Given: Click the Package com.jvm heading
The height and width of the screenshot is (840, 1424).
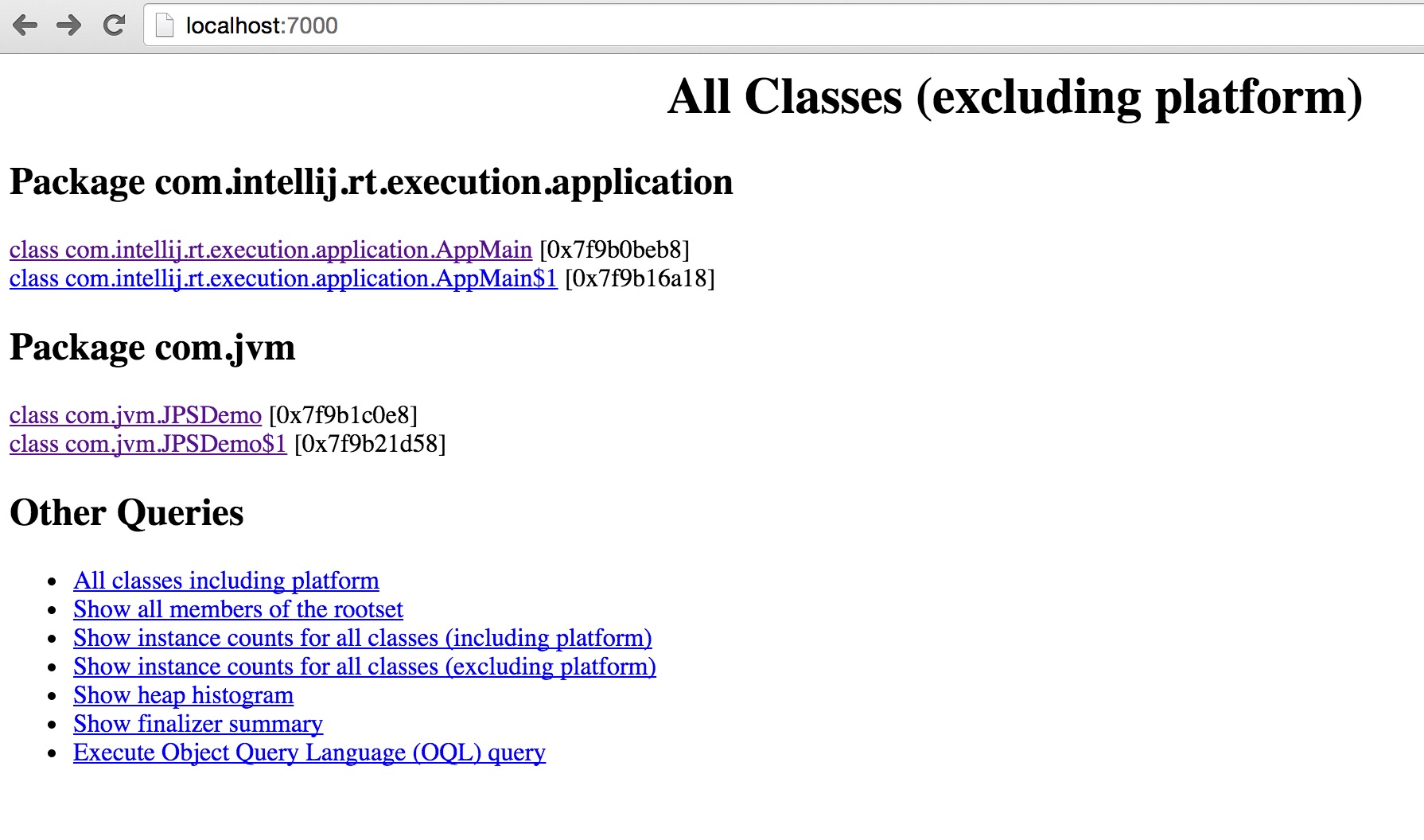Looking at the screenshot, I should point(152,348).
